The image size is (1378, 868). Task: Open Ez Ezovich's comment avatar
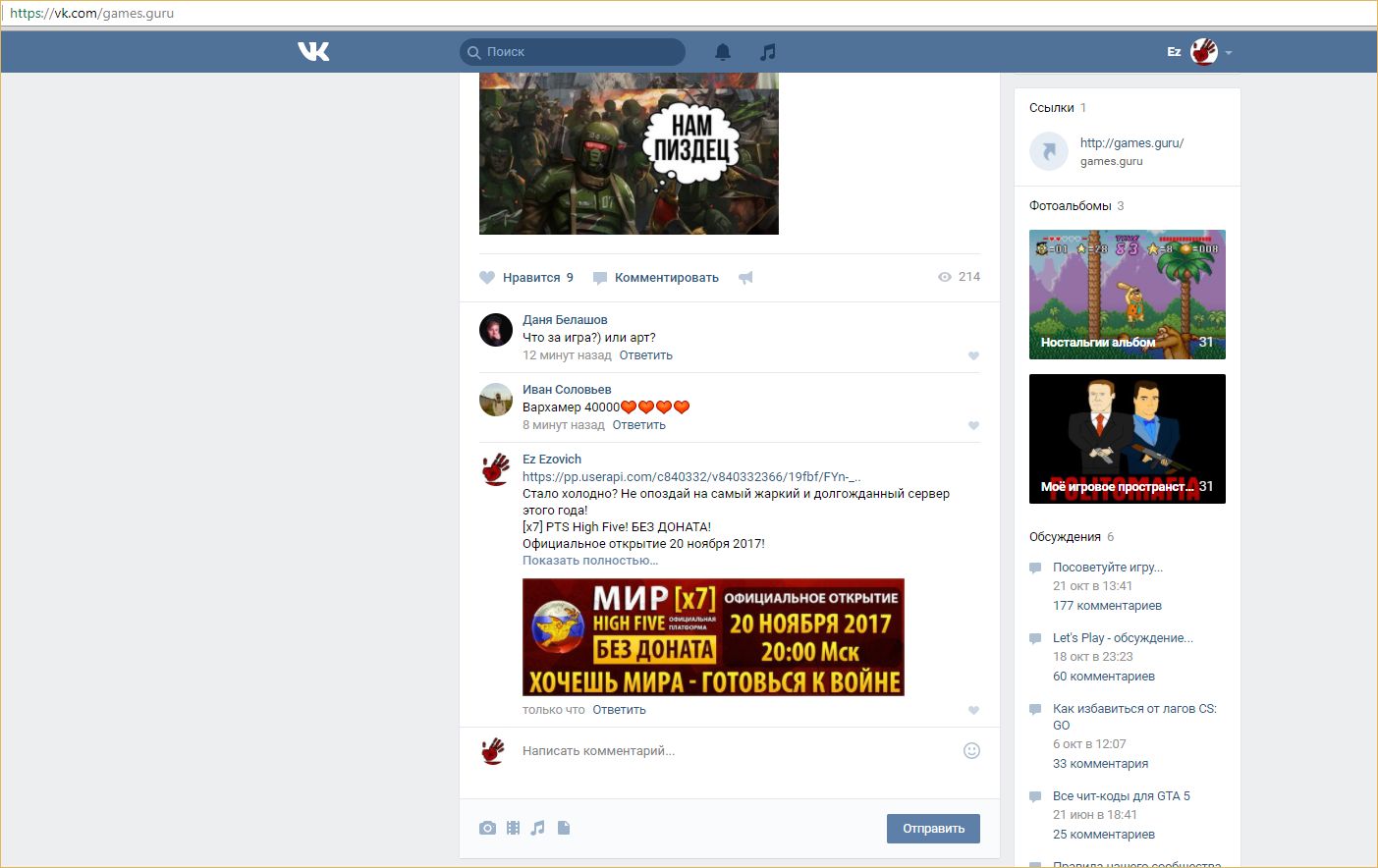point(496,469)
